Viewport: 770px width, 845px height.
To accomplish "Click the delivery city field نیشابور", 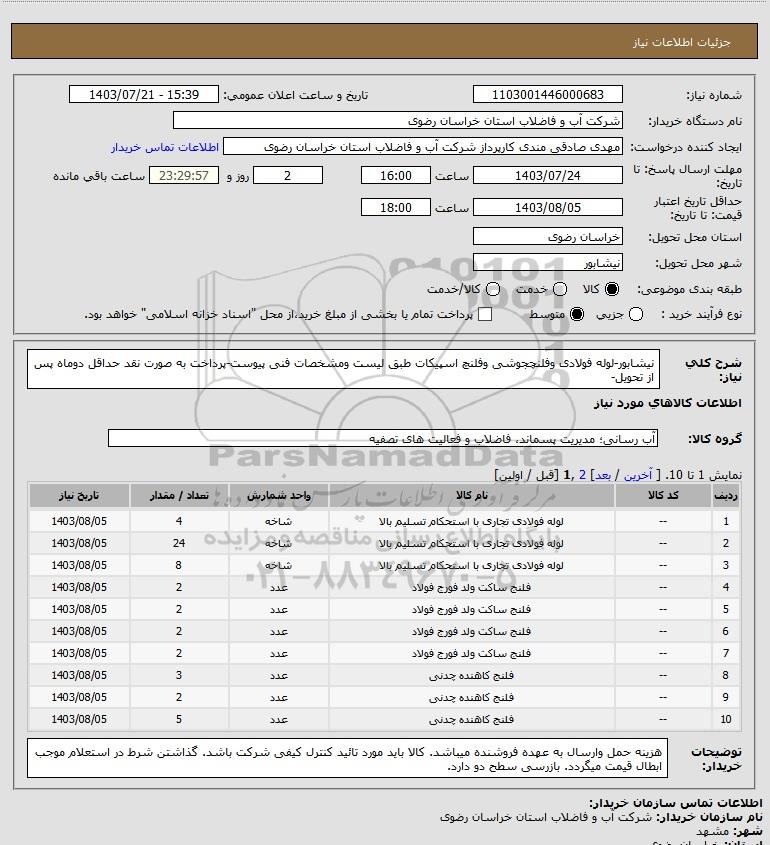I will pos(547,262).
